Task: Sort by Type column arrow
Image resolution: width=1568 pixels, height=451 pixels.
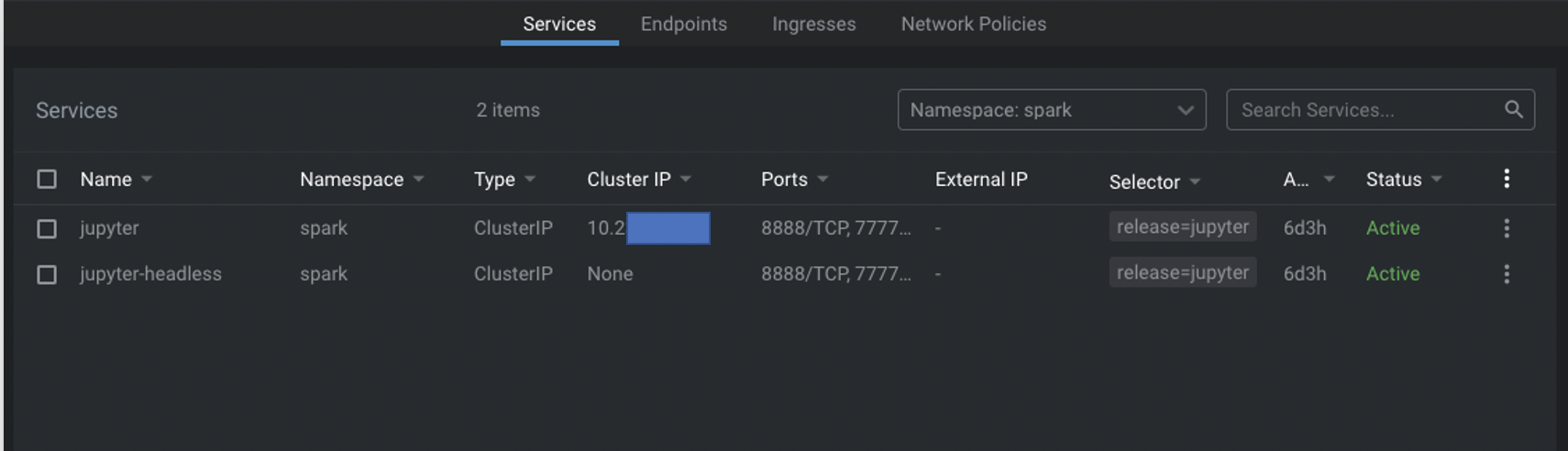Action: click(x=530, y=180)
